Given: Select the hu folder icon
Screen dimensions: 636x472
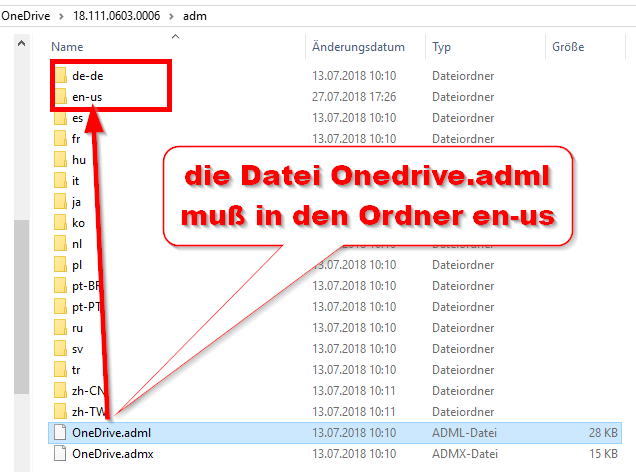Looking at the screenshot, I should (60, 160).
